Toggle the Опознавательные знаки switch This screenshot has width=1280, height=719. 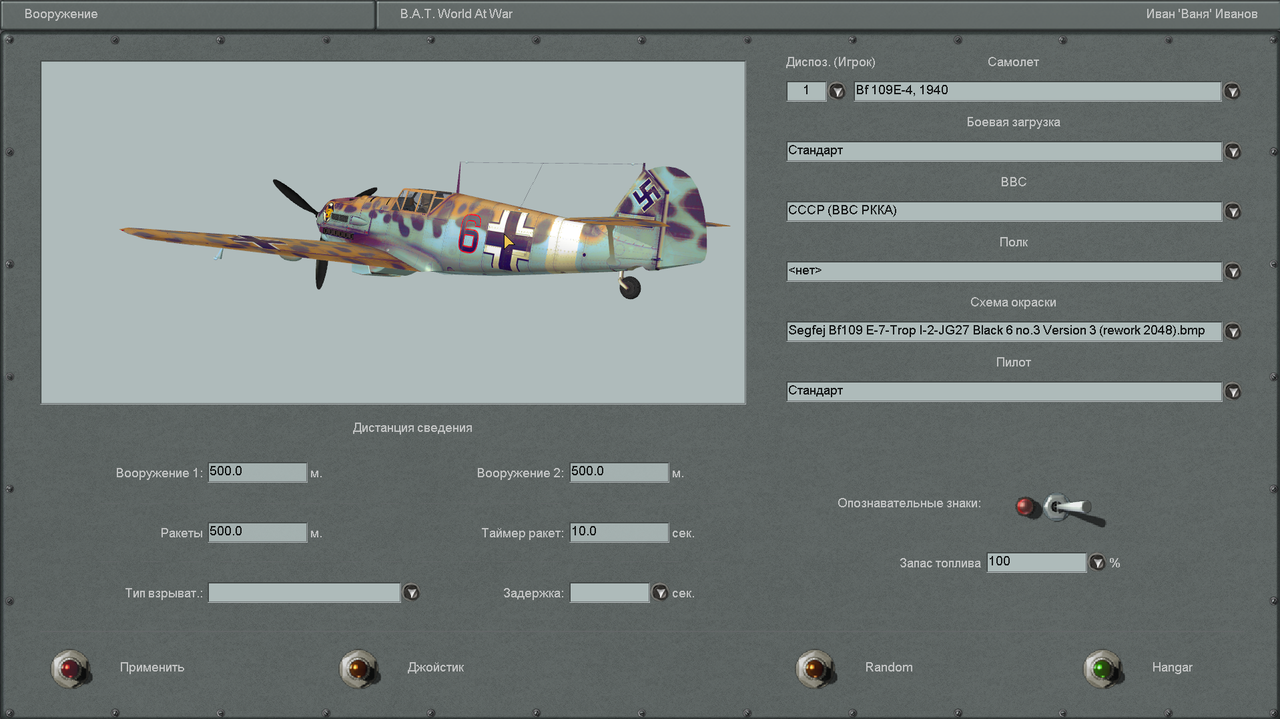tap(1070, 508)
